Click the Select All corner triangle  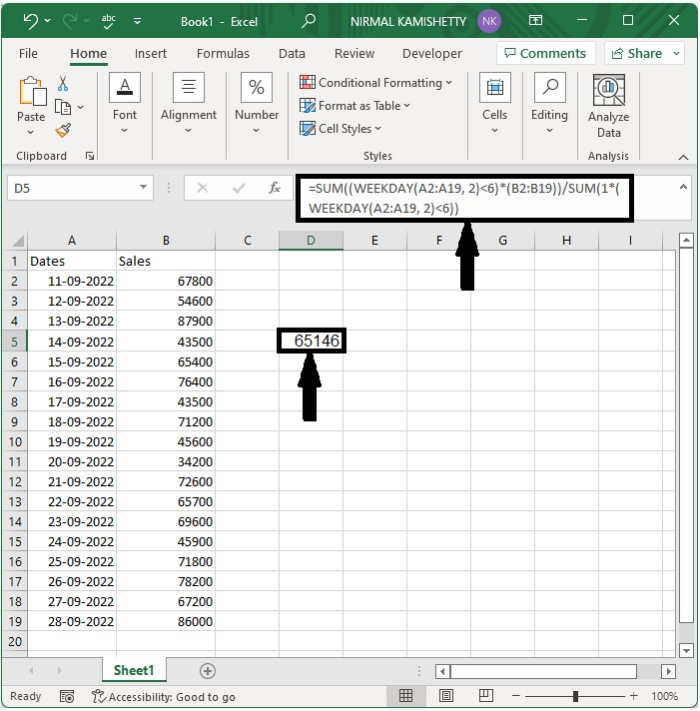(17, 240)
